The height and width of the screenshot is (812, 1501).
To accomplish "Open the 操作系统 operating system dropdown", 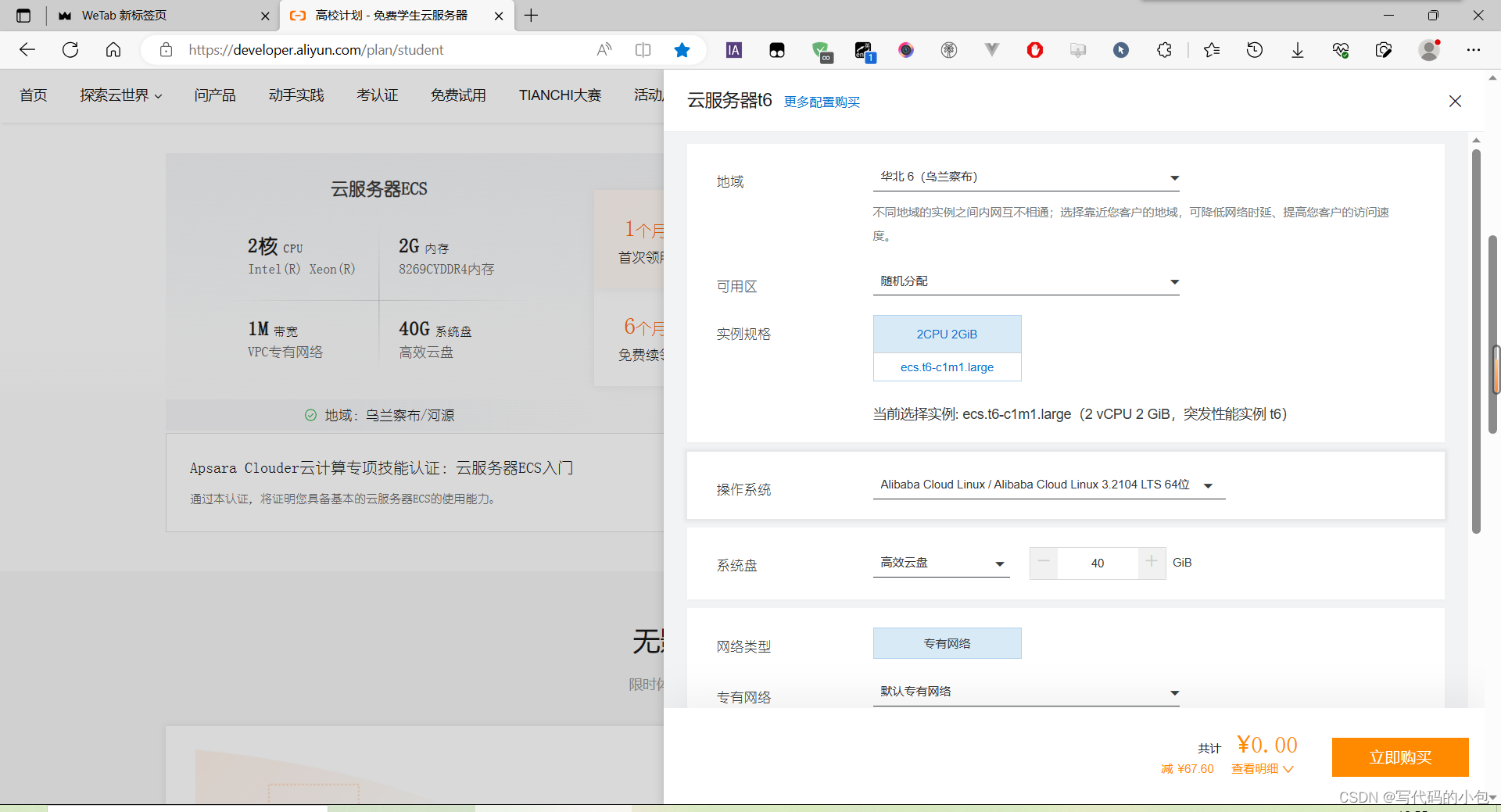I will [1048, 485].
